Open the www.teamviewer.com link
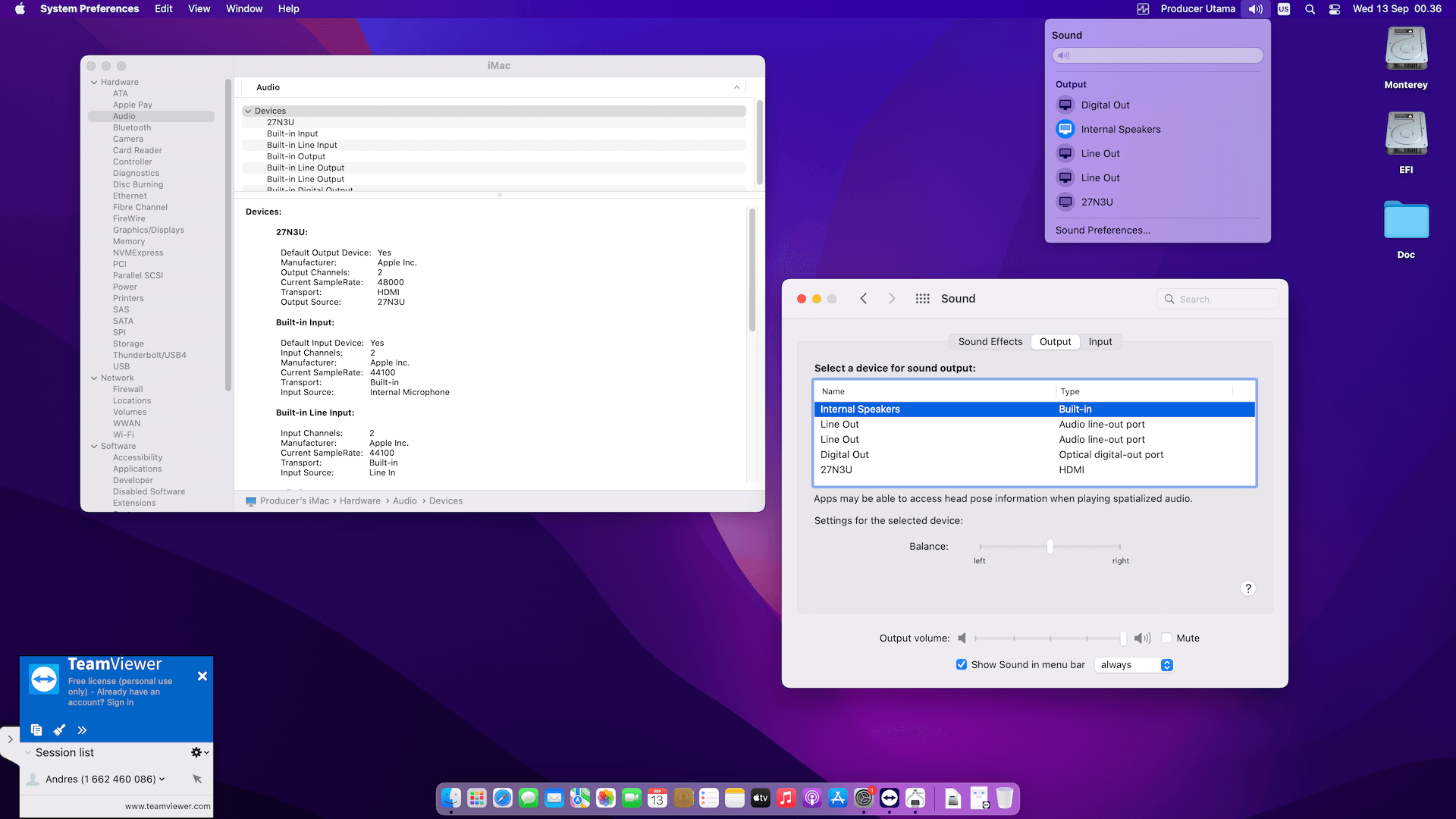Screen dimensions: 1456x819 coord(168,806)
